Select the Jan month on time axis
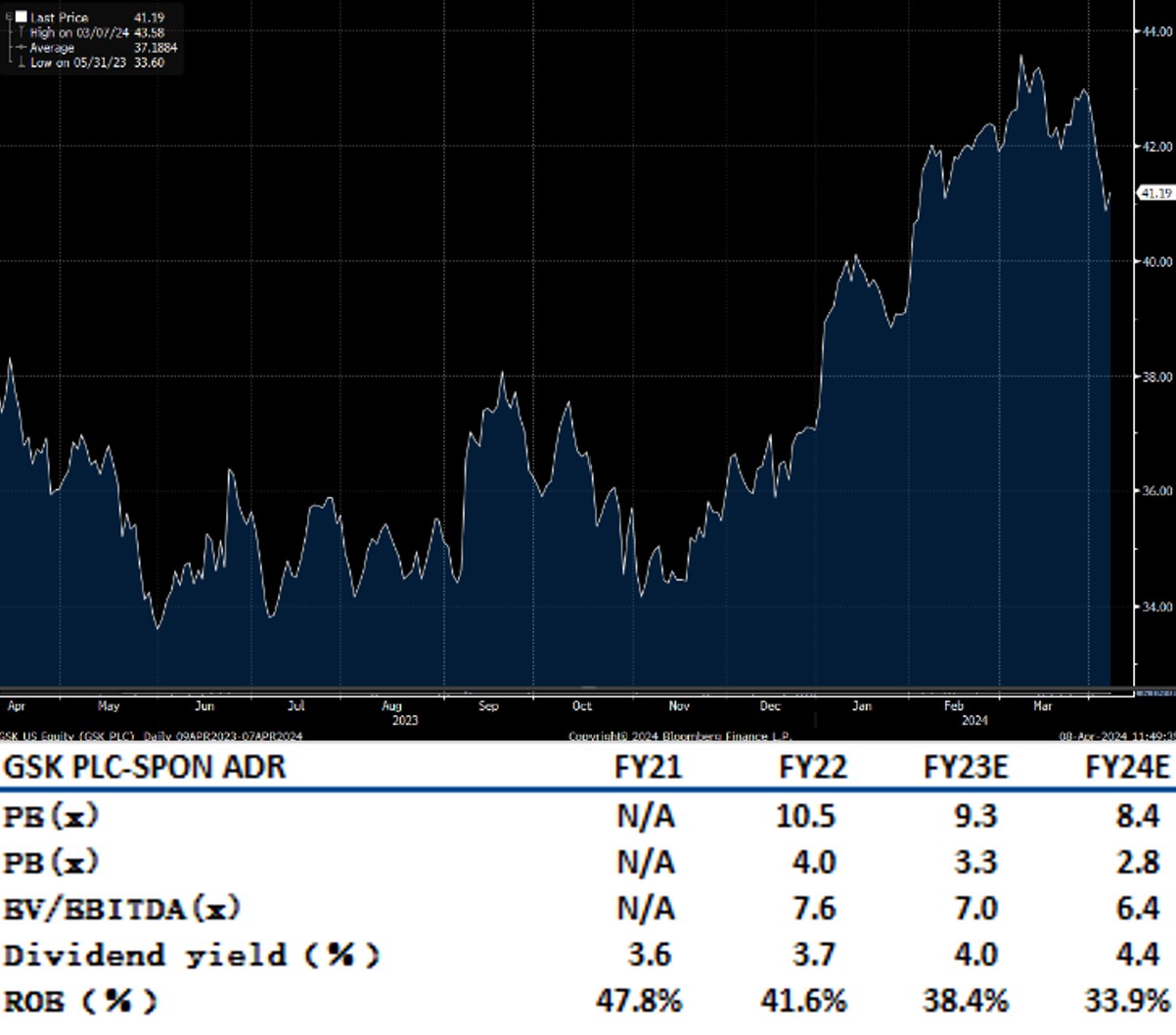The image size is (1176, 1035). click(x=862, y=705)
